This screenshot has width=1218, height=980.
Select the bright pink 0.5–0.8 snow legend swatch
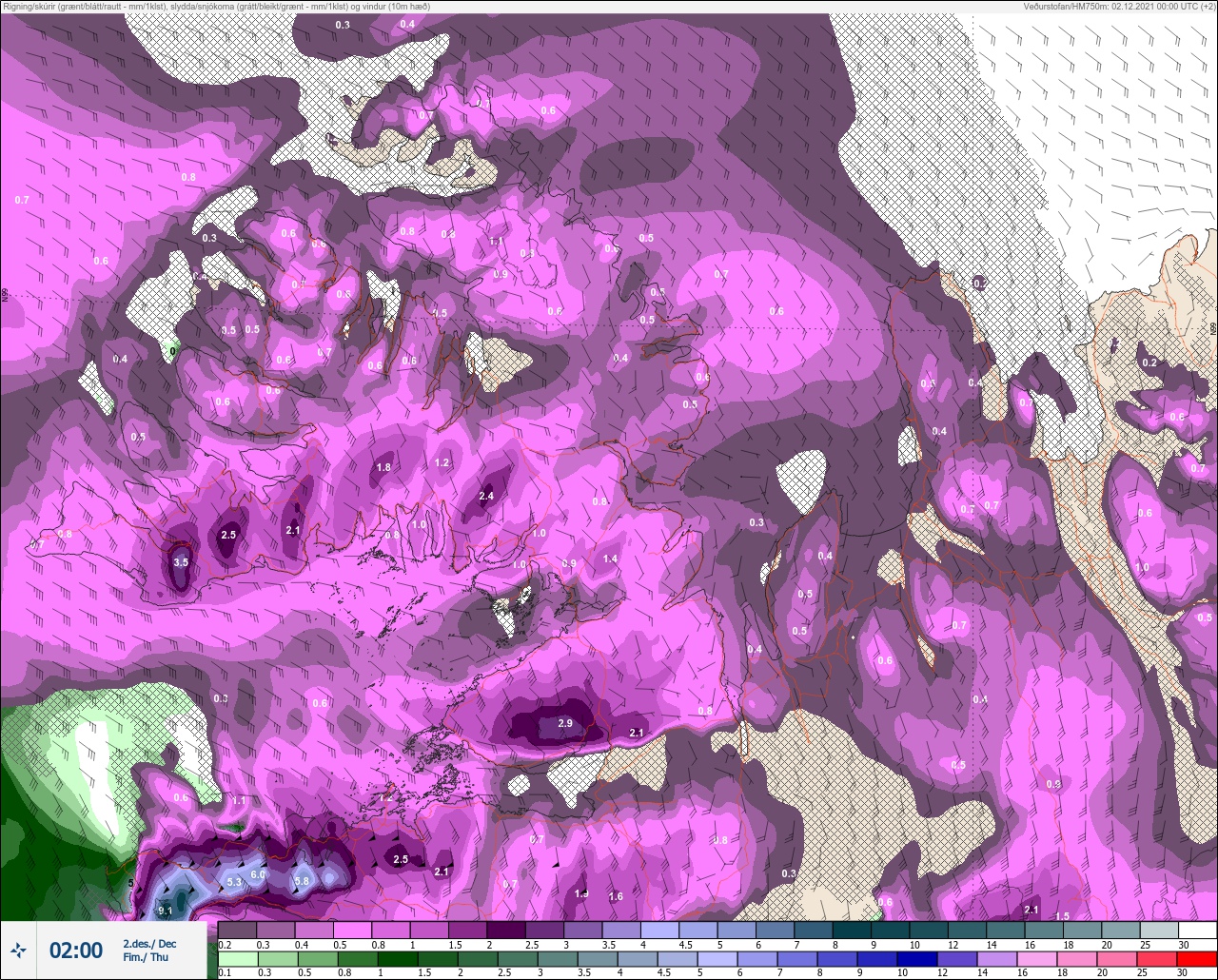click(x=352, y=930)
